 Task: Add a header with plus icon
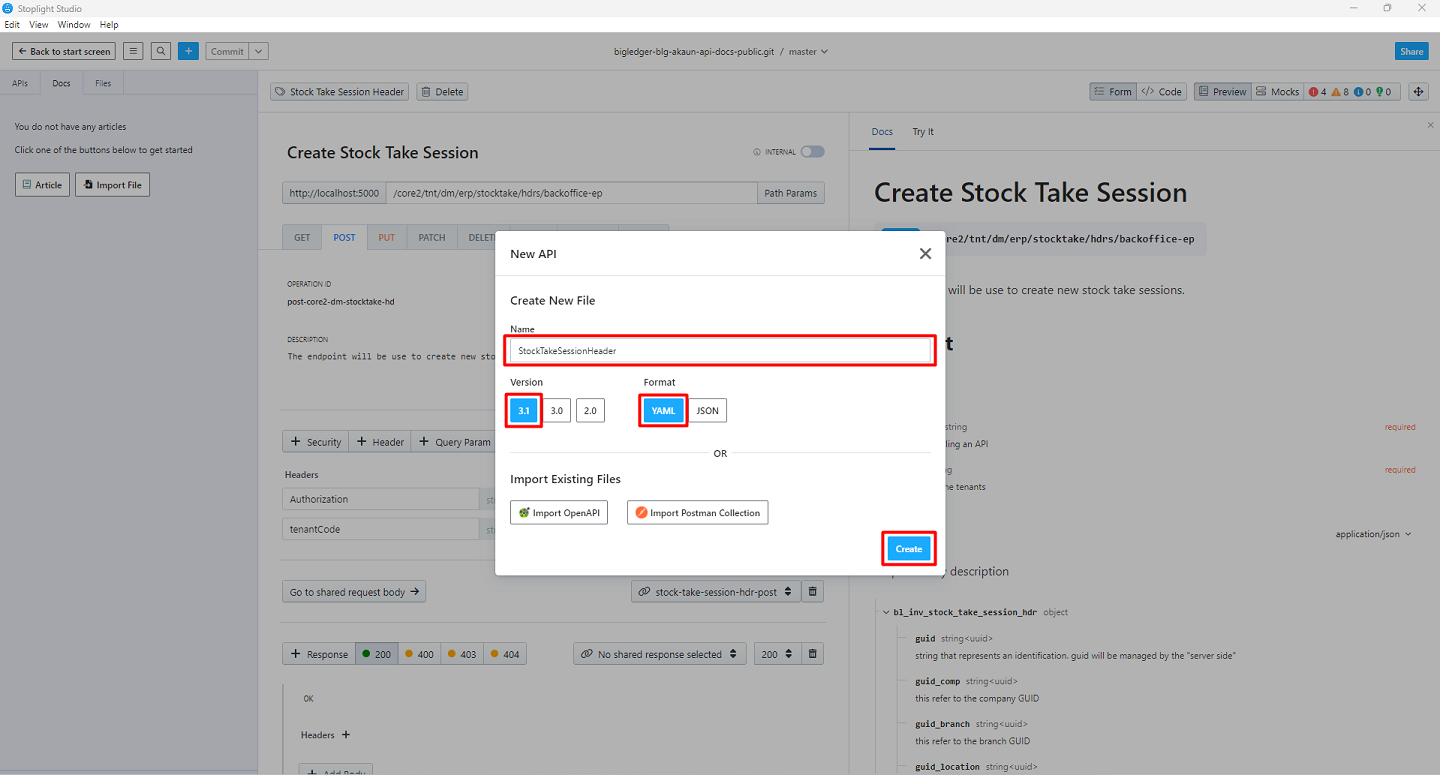(346, 735)
